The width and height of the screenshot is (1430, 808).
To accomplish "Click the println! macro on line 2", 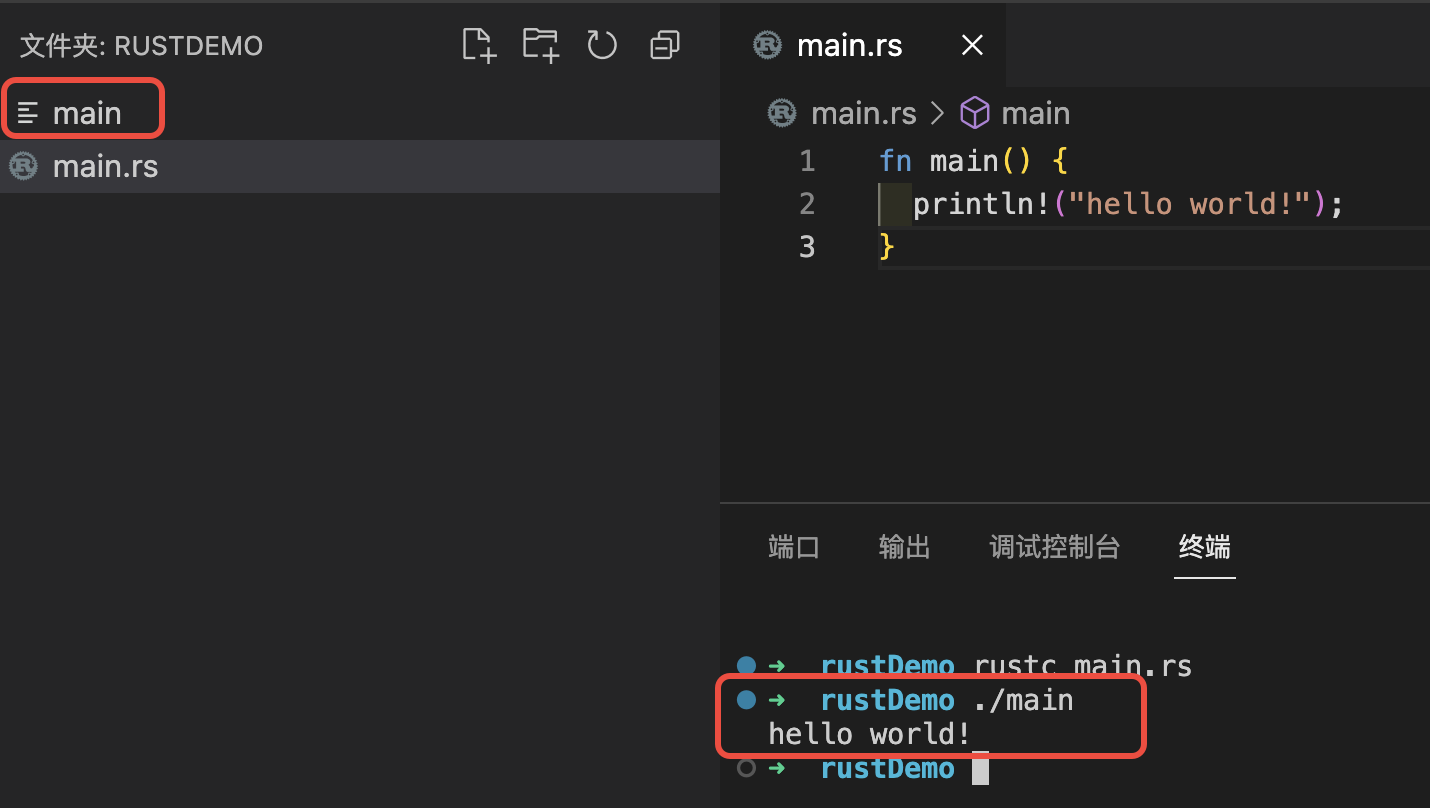I will [980, 204].
